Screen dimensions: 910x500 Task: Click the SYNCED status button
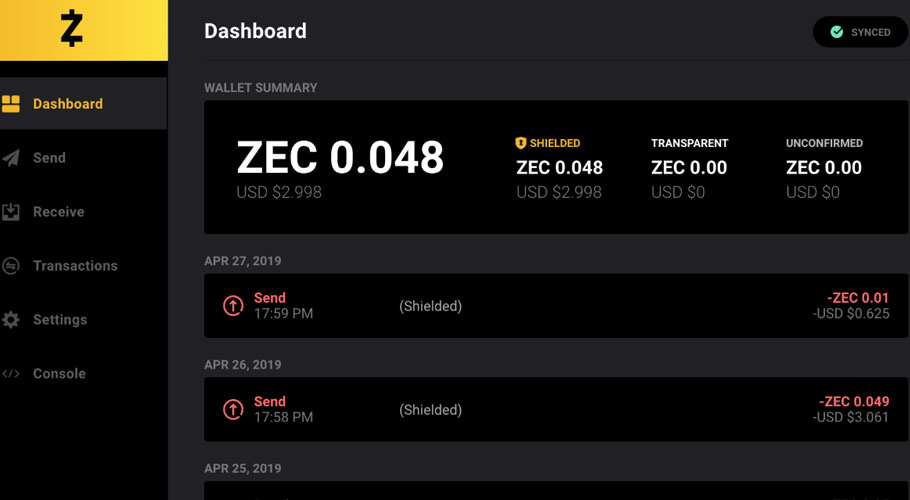tap(861, 32)
